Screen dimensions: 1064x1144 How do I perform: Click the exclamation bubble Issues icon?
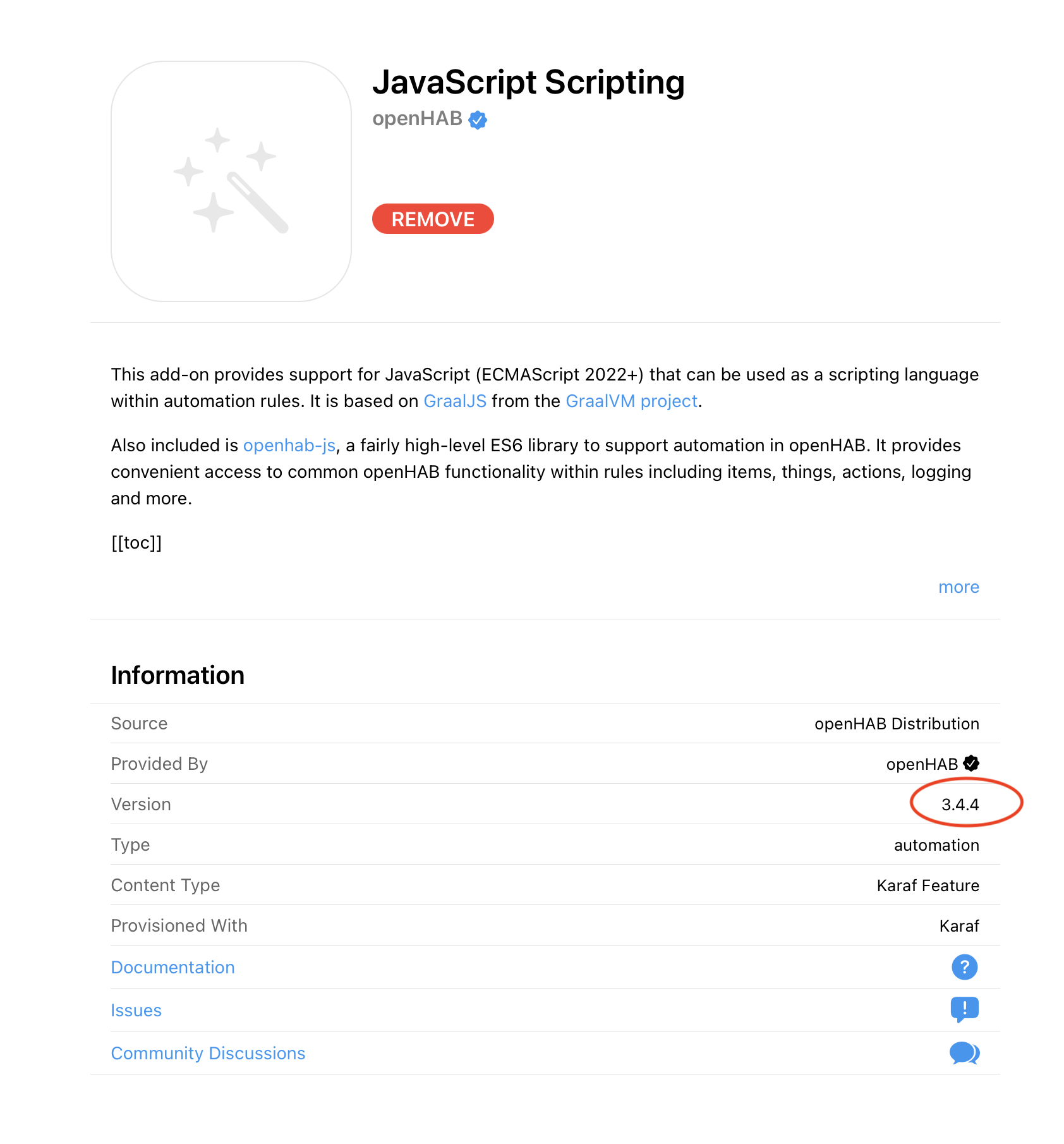pos(964,1009)
